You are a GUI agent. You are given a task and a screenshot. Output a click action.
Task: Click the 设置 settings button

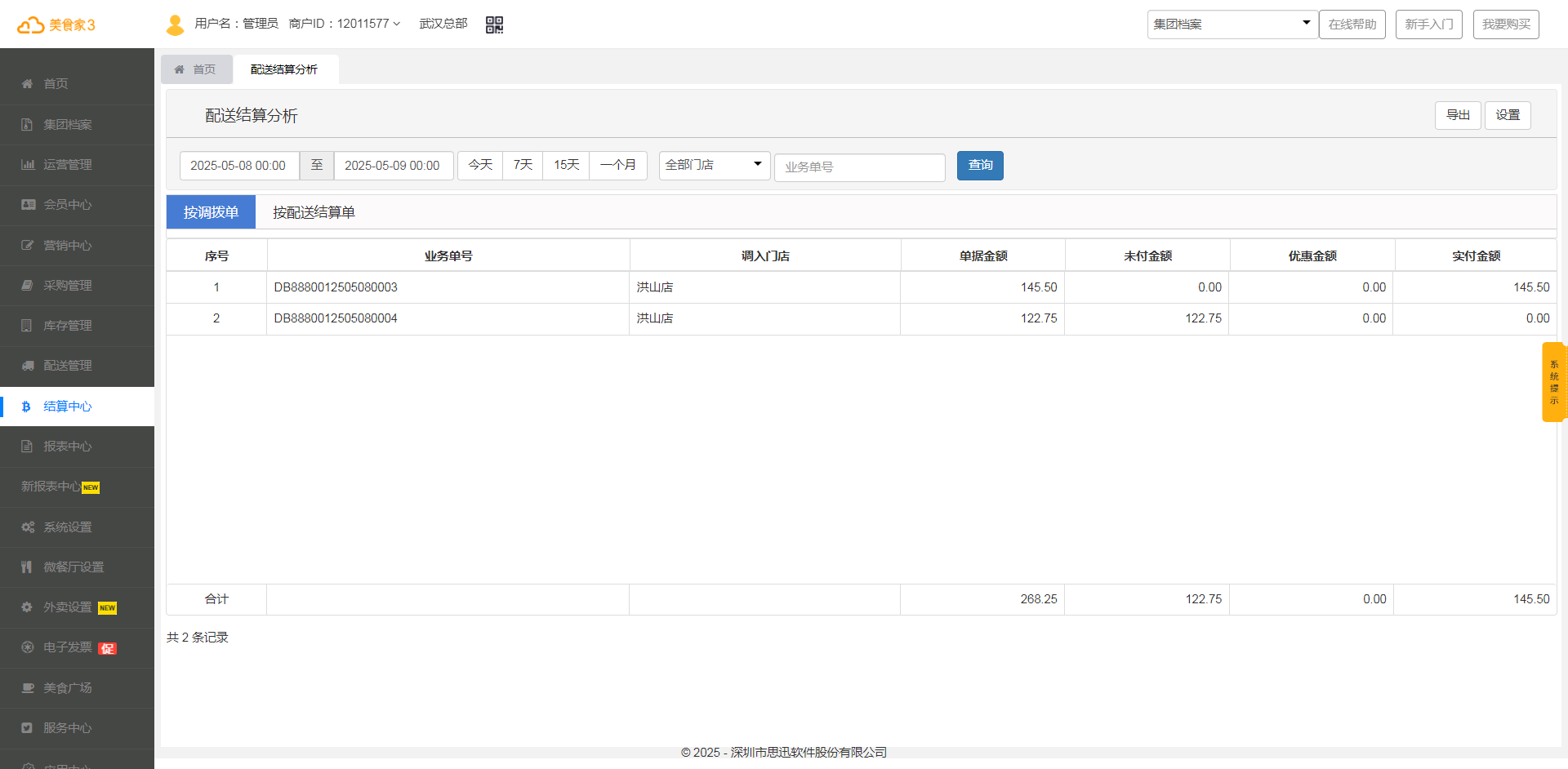point(1508,115)
